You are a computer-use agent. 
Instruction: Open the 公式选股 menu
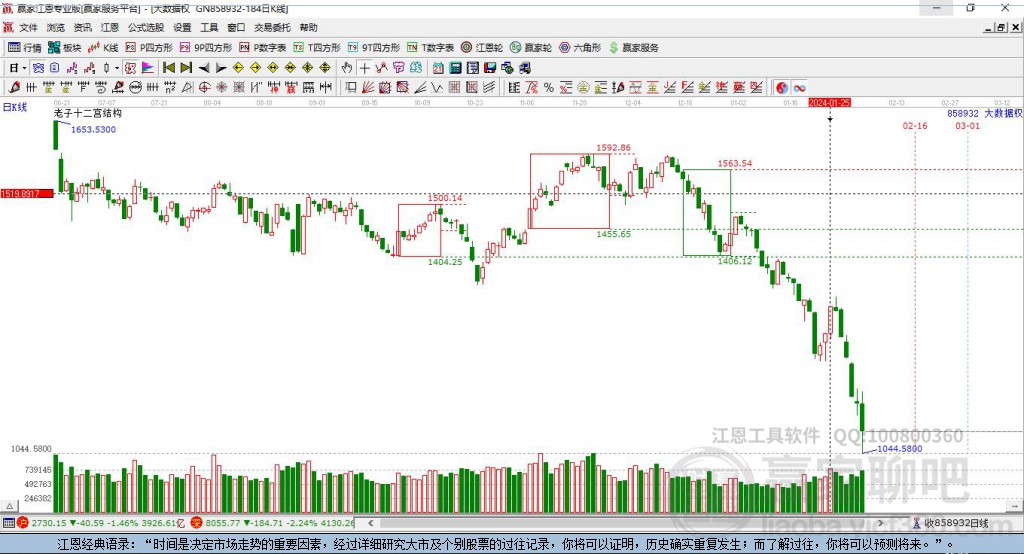146,27
